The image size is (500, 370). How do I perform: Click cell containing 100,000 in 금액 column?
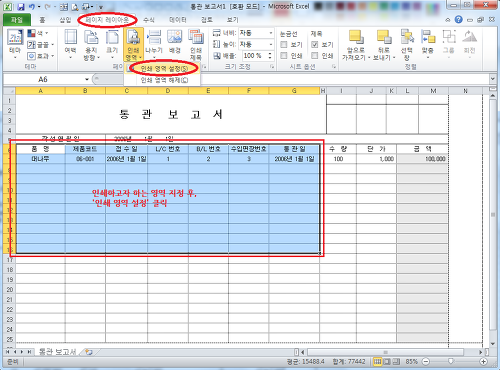[422, 159]
